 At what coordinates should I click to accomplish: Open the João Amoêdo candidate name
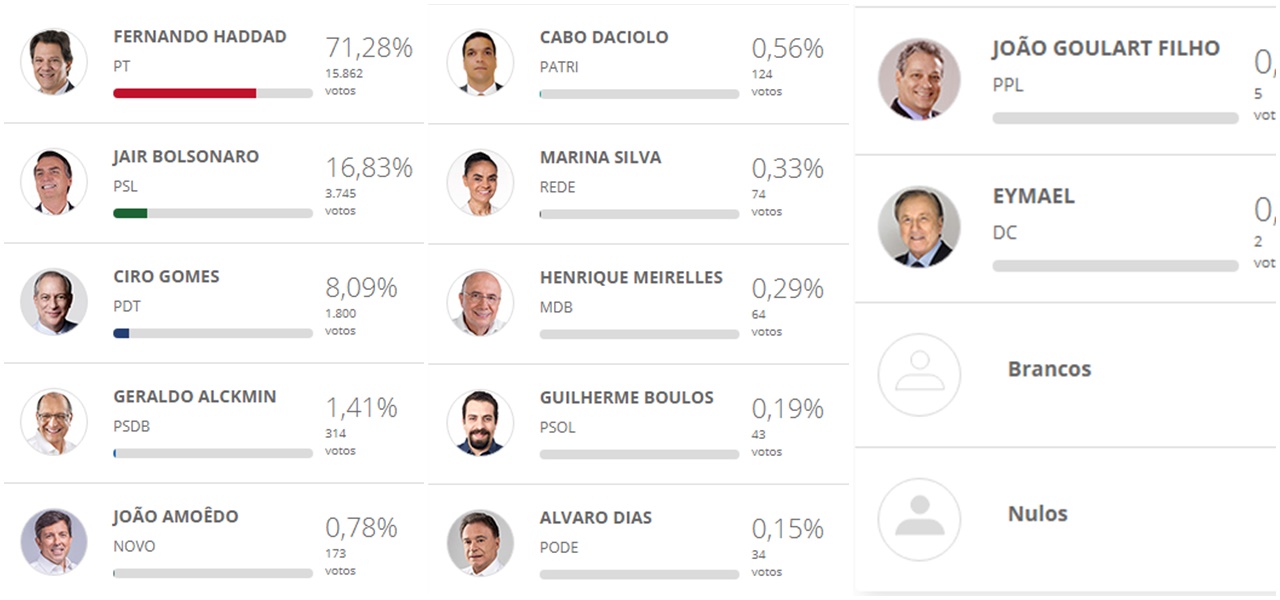175,516
